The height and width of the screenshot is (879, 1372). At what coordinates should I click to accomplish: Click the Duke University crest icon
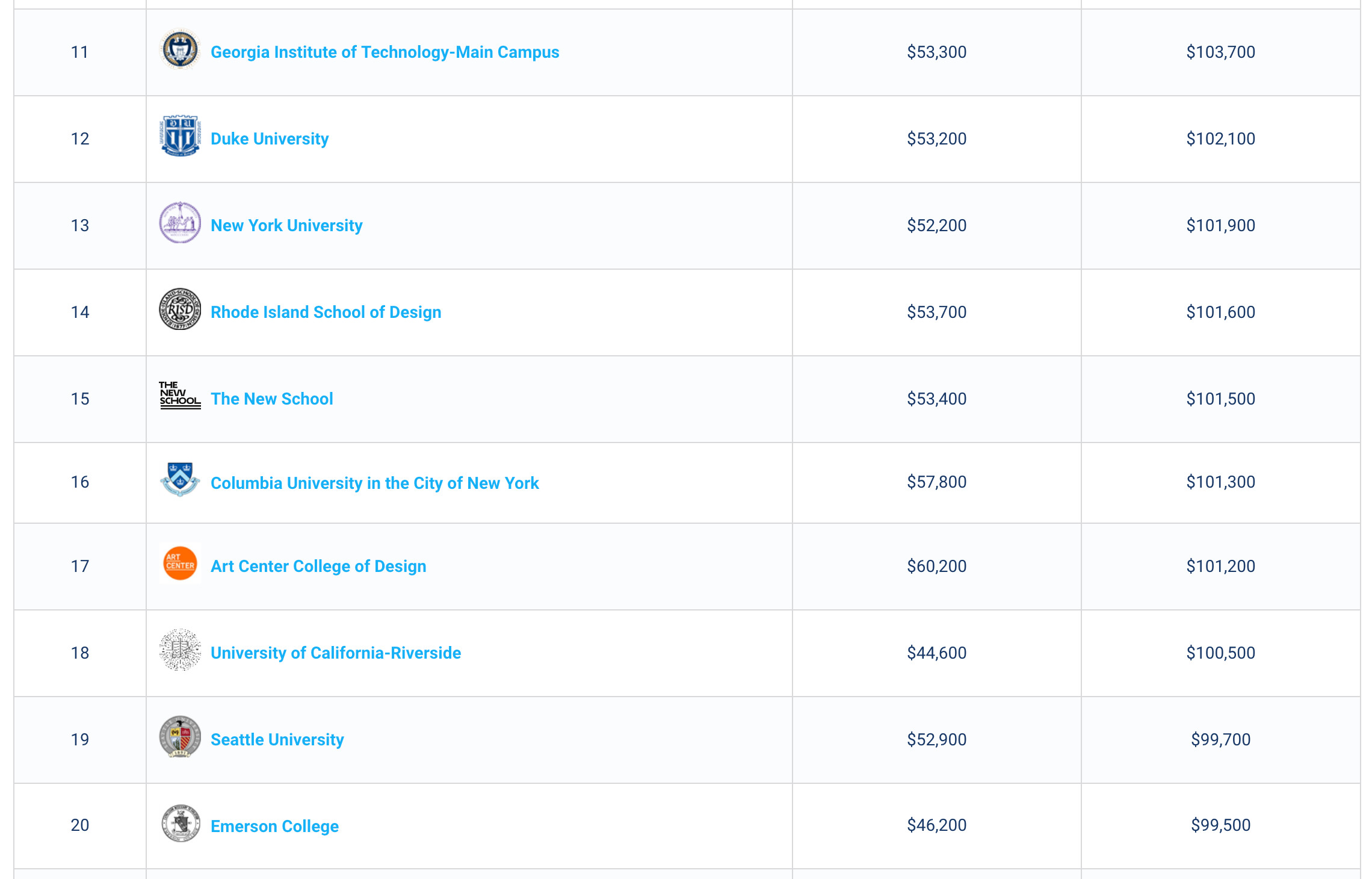point(180,136)
